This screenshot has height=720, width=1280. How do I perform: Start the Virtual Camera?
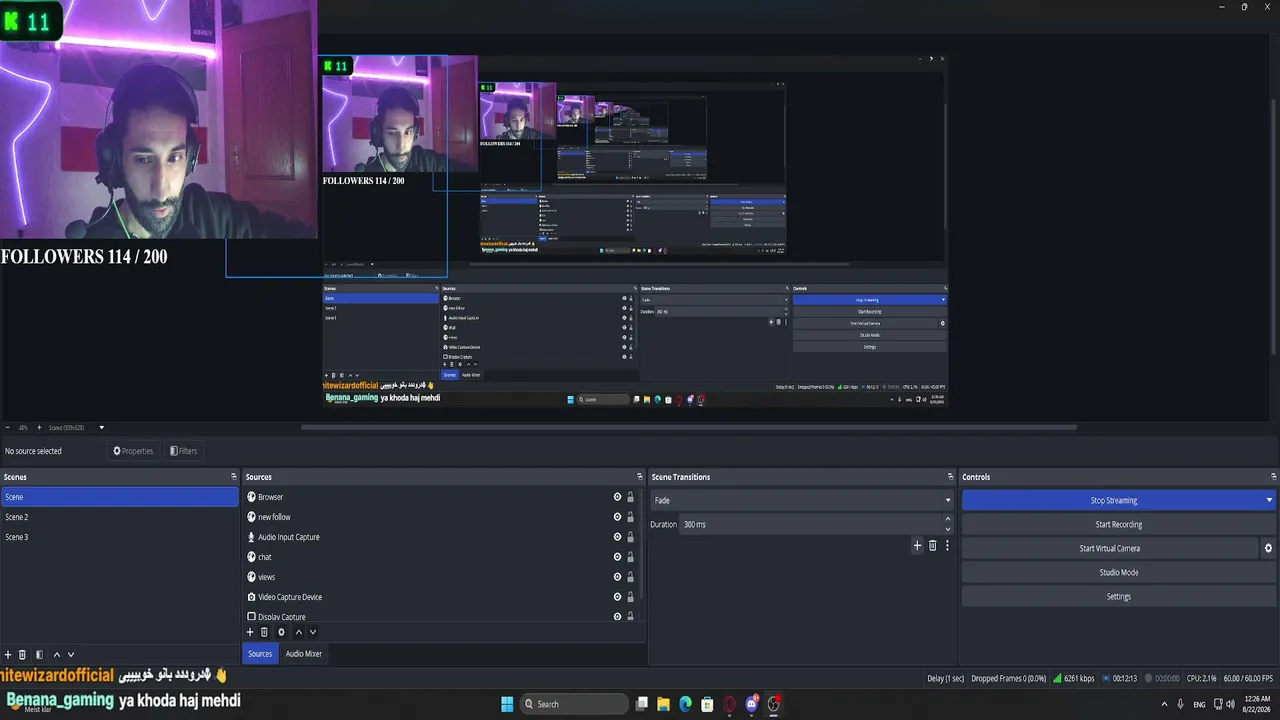click(1109, 548)
